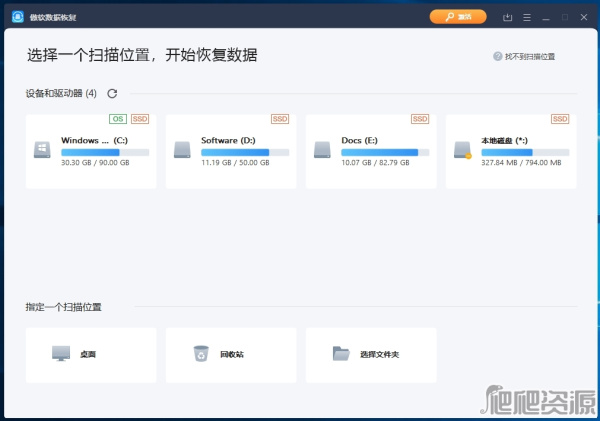Select the Windows (C:) drive card
This screenshot has width=600, height=421.
pyautogui.click(x=91, y=152)
